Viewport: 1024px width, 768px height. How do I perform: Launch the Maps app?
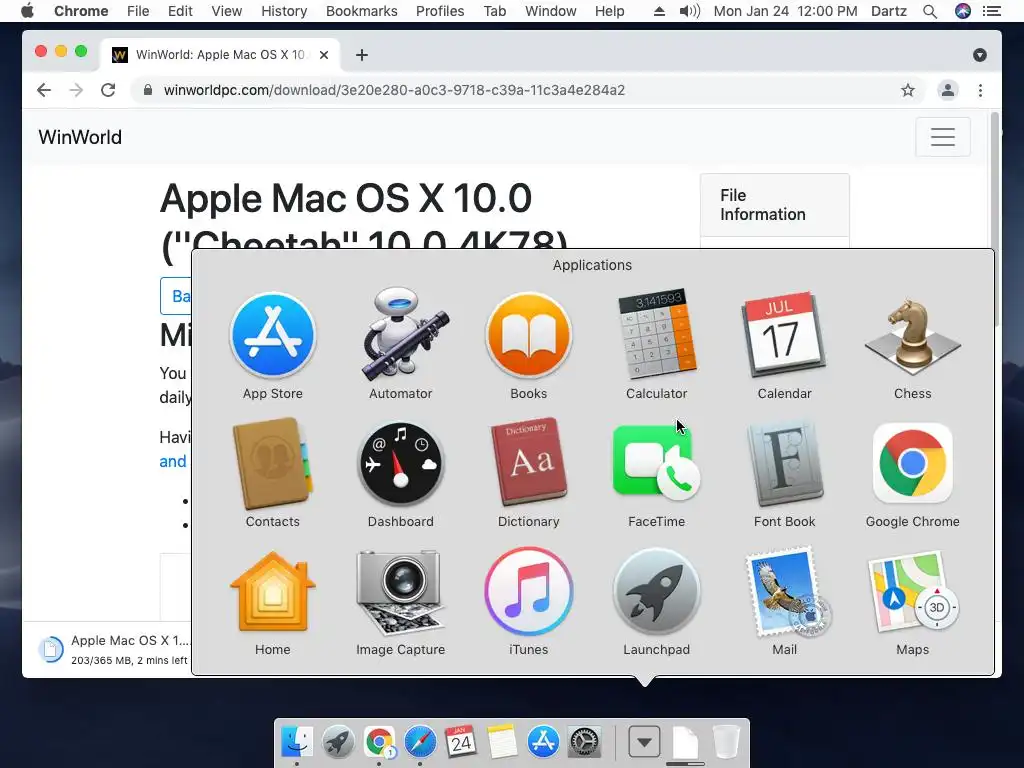pyautogui.click(x=912, y=592)
